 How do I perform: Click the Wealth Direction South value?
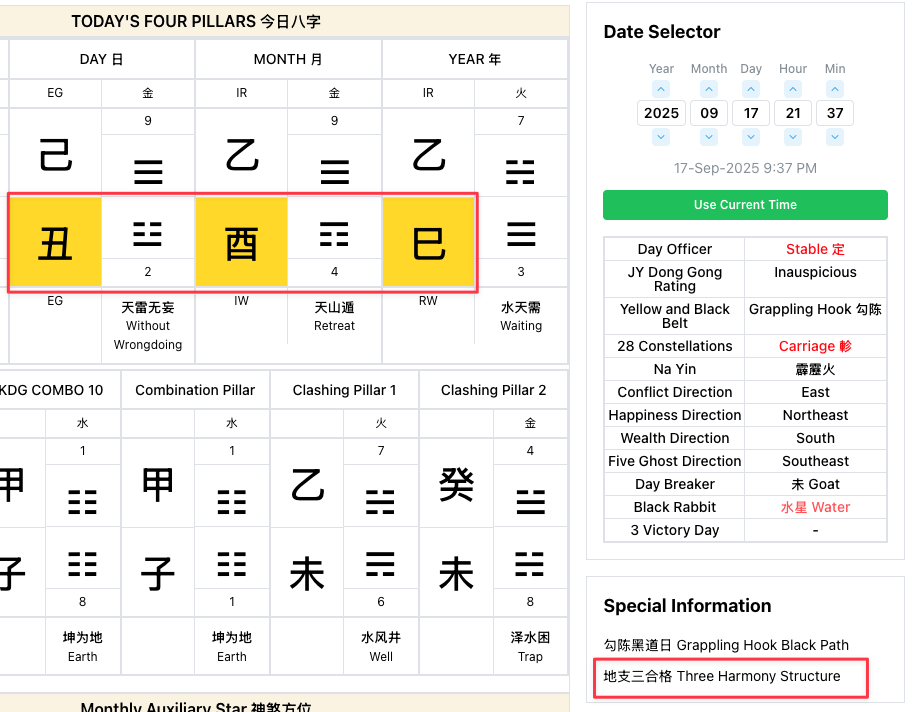pos(816,438)
